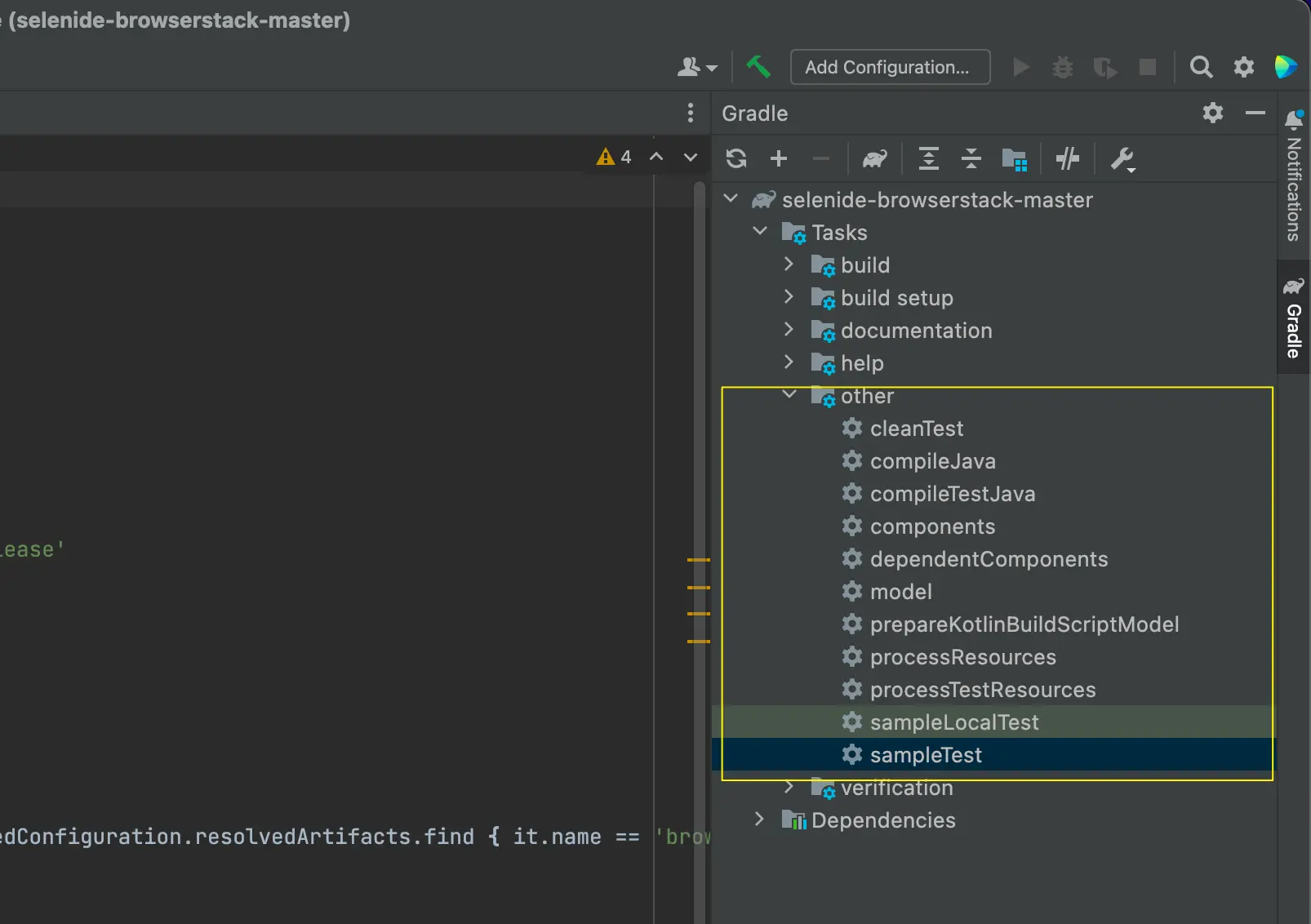Collapse the other tasks folder
Screen dimensions: 1311x924
click(789, 395)
